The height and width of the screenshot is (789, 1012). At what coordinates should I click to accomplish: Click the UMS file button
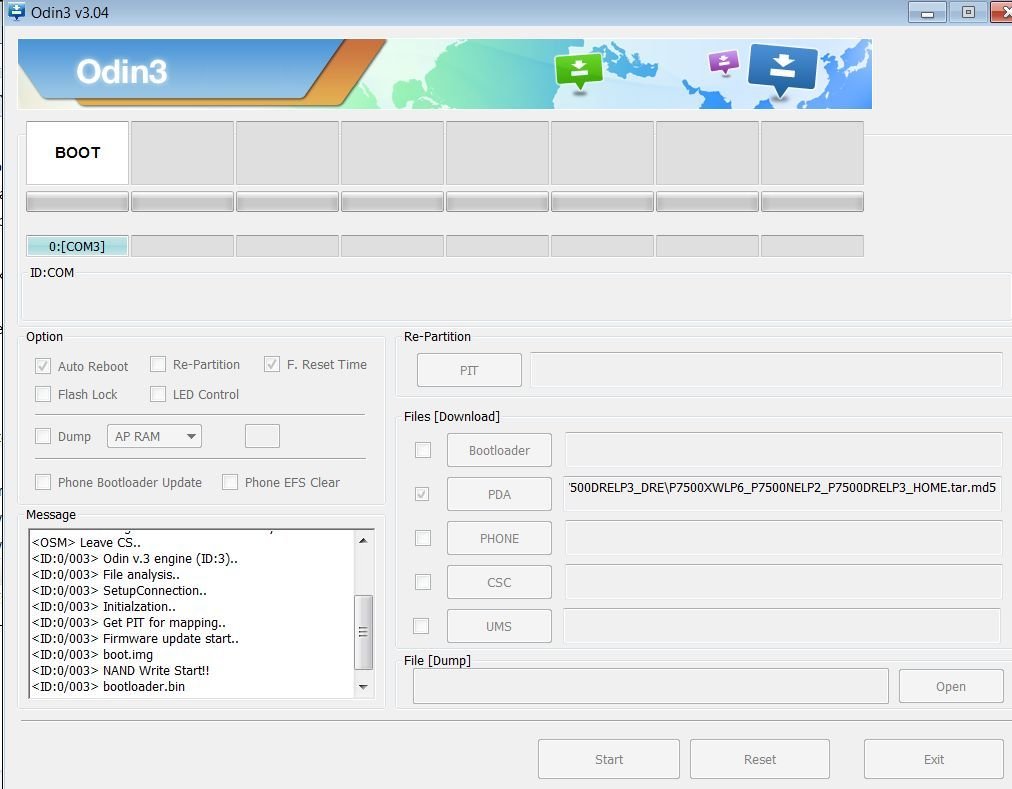point(499,626)
